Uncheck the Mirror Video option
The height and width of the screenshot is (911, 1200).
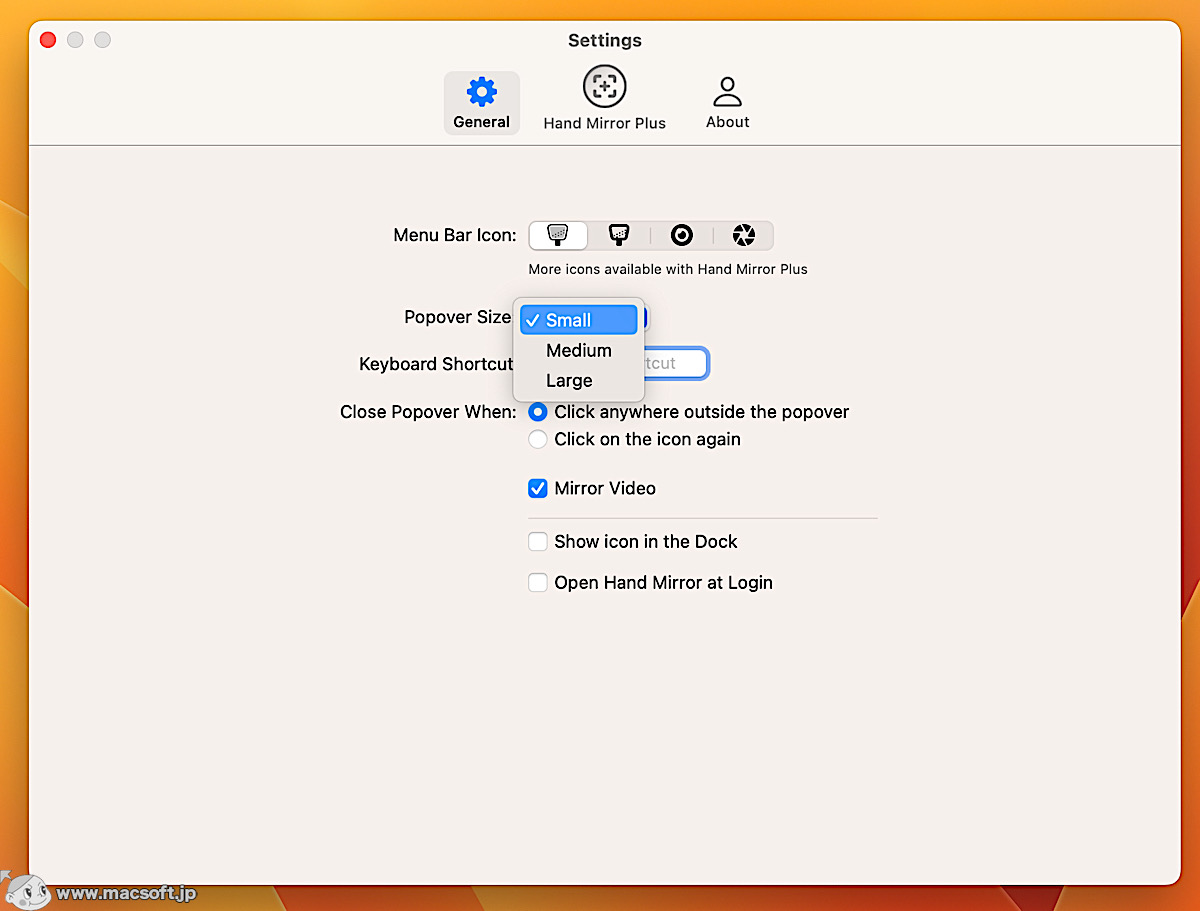(x=538, y=488)
